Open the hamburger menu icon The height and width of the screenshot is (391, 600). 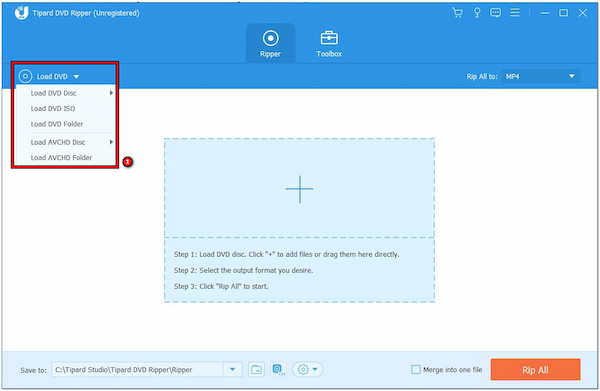(x=515, y=13)
